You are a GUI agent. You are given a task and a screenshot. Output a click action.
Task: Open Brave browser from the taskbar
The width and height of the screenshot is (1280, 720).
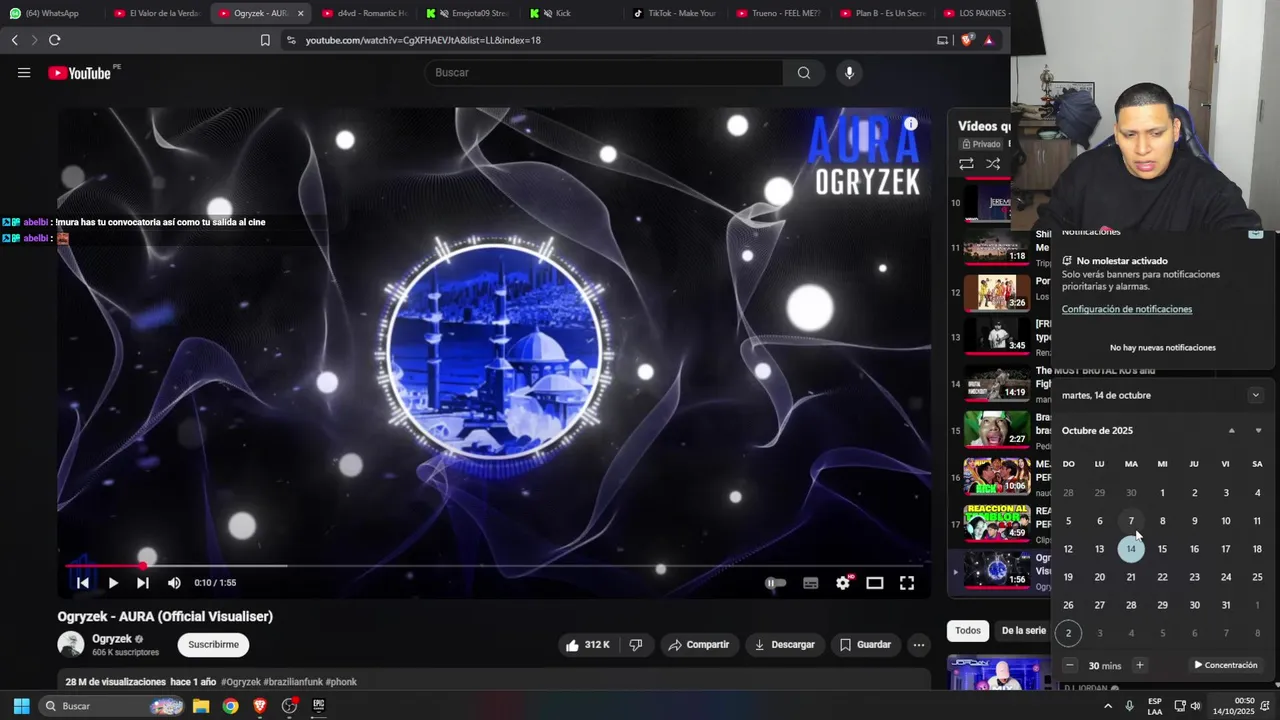pos(260,706)
